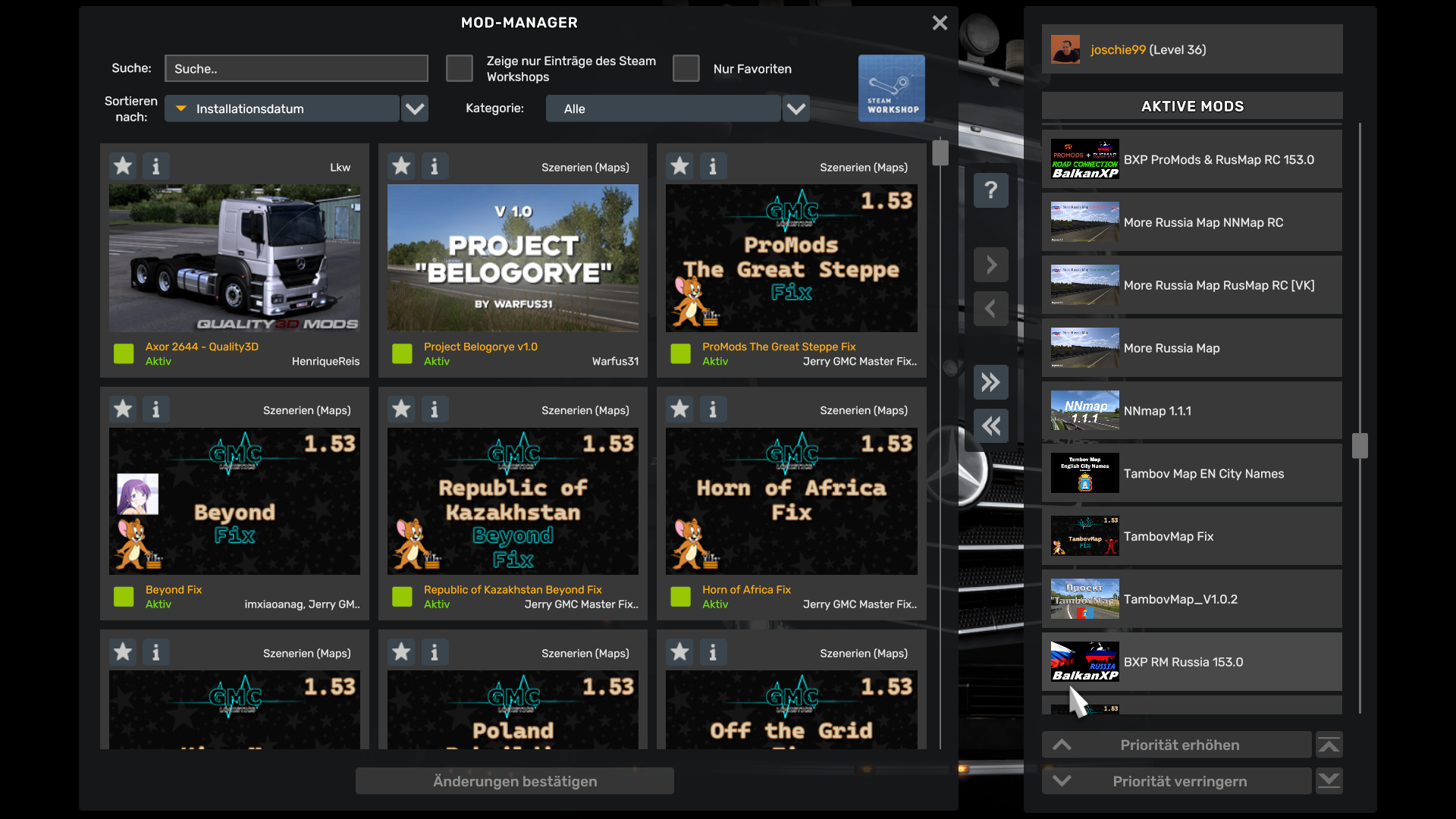This screenshot has height=819, width=1456.
Task: Activate all mods double right arrow
Action: pos(991,381)
